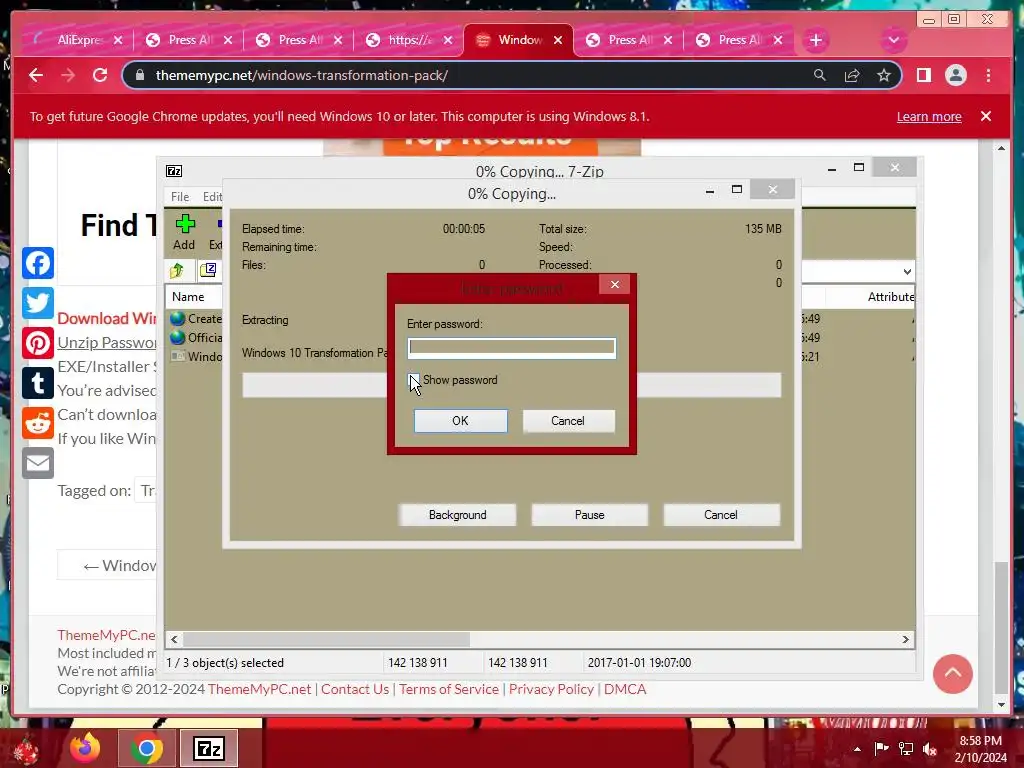1024x768 pixels.
Task: Share page on Tumblr icon
Action: click(x=38, y=383)
